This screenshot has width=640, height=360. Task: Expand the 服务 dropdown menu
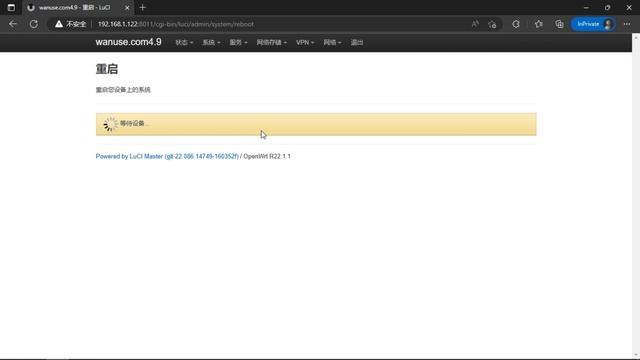pyautogui.click(x=238, y=42)
